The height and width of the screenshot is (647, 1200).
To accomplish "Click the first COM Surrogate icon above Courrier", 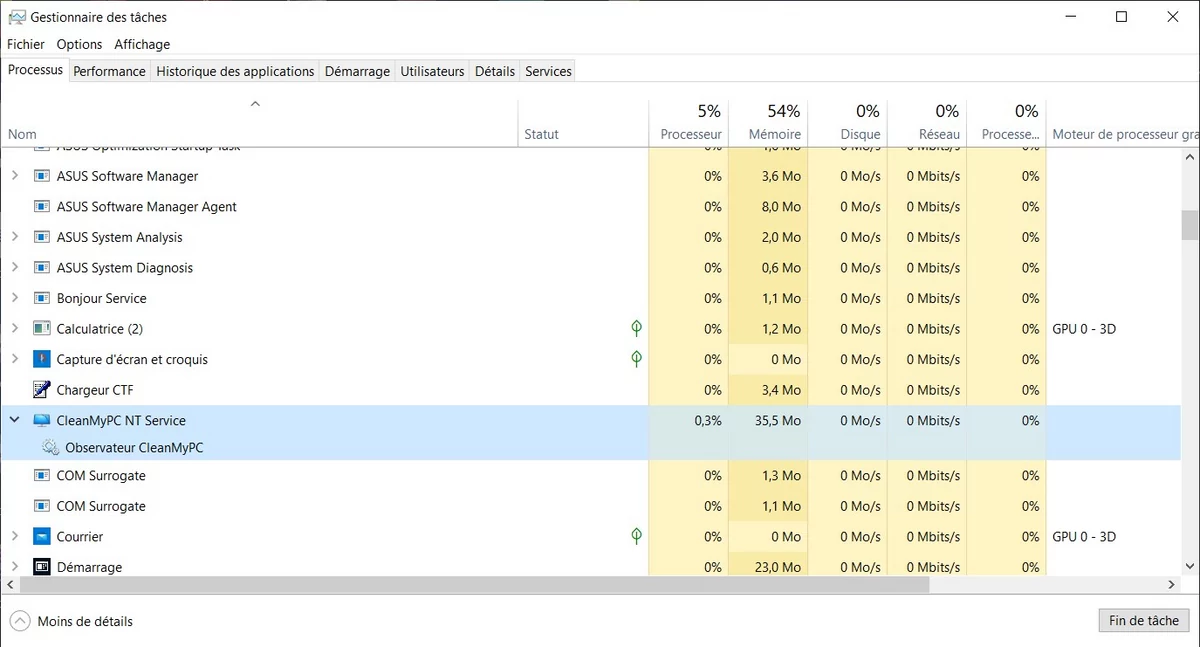I will (x=41, y=476).
